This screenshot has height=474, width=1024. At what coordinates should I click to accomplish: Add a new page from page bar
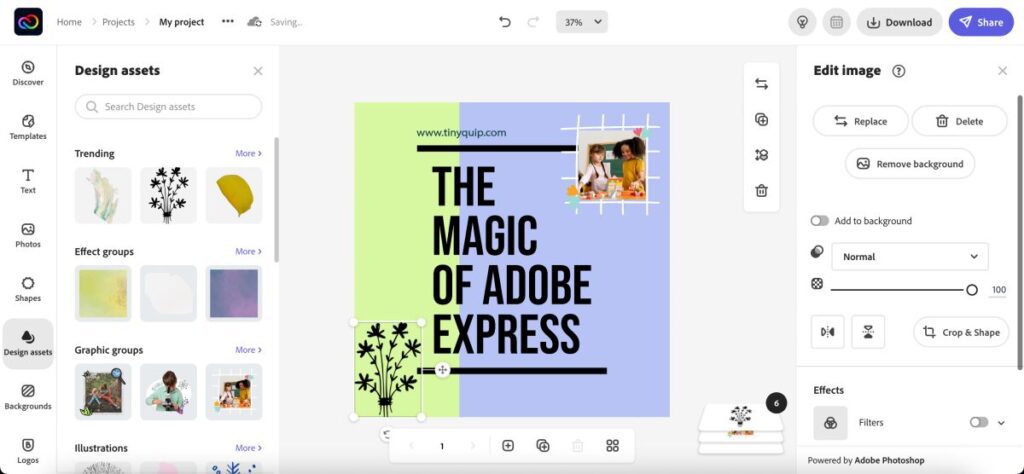508,445
